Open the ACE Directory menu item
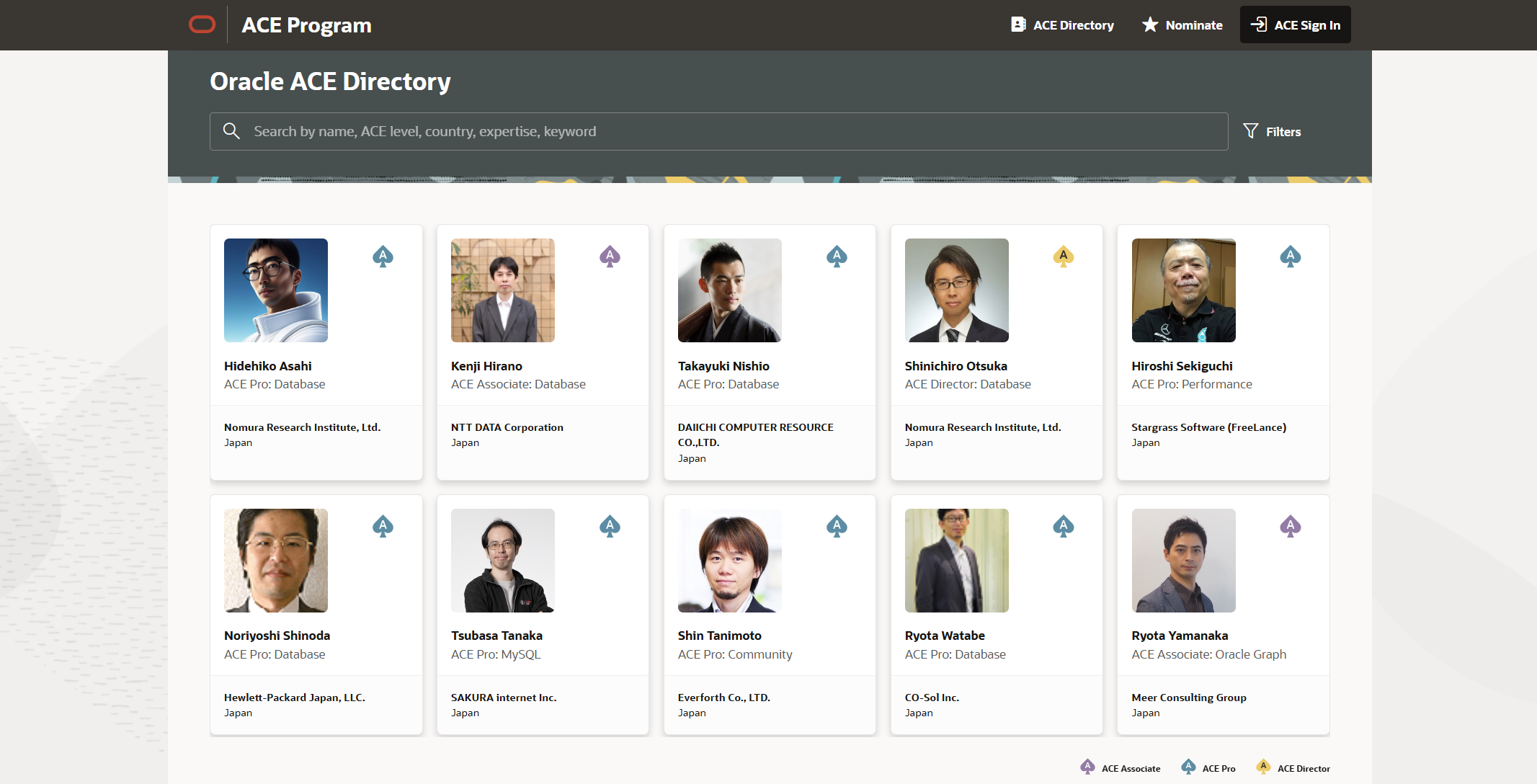Image resolution: width=1537 pixels, height=784 pixels. pyautogui.click(x=1062, y=25)
